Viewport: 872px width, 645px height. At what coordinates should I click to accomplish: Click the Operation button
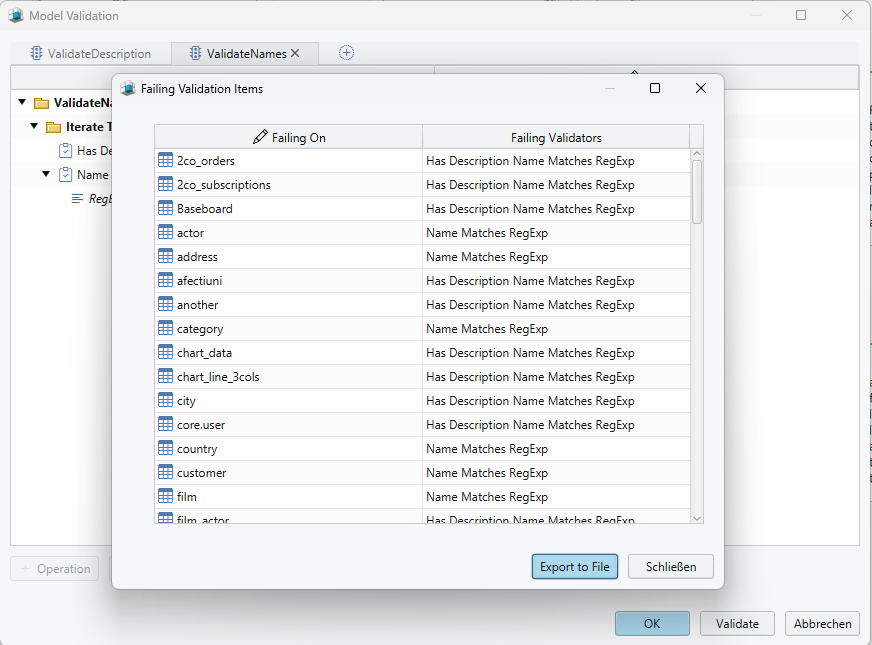click(x=54, y=568)
